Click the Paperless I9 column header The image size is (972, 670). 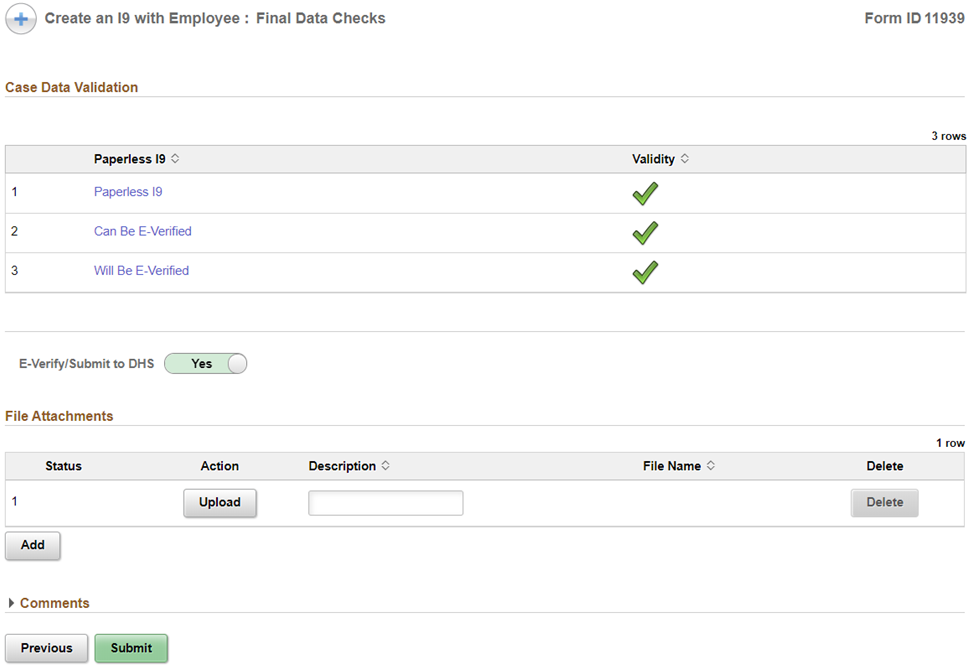click(x=129, y=159)
